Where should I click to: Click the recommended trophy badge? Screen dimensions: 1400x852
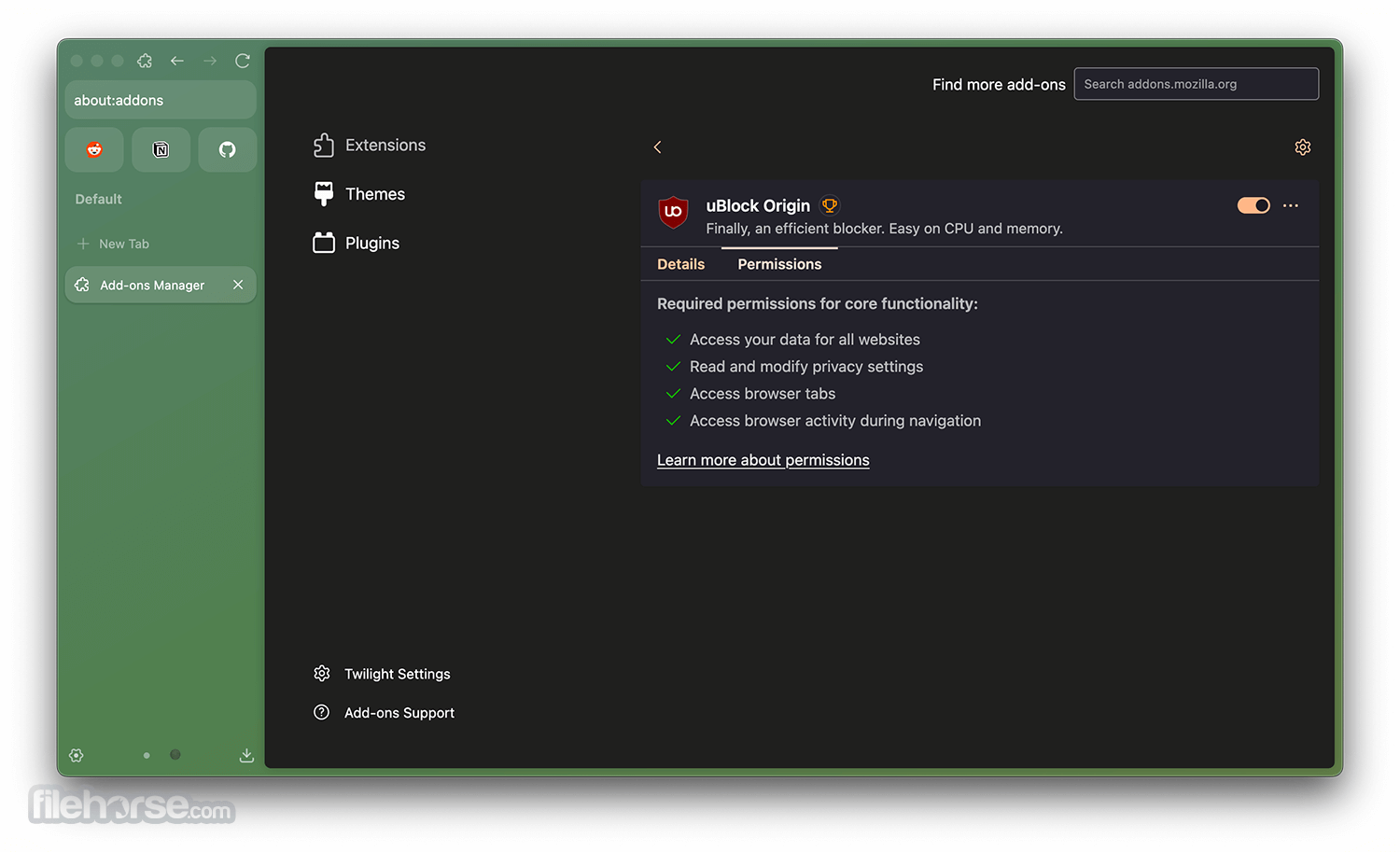click(x=829, y=205)
